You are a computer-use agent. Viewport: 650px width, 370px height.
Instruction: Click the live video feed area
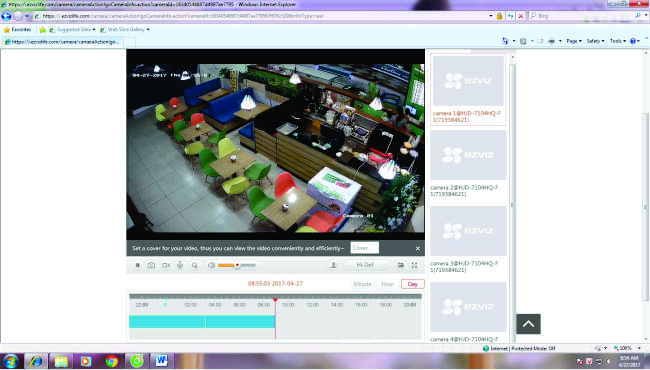pos(276,148)
